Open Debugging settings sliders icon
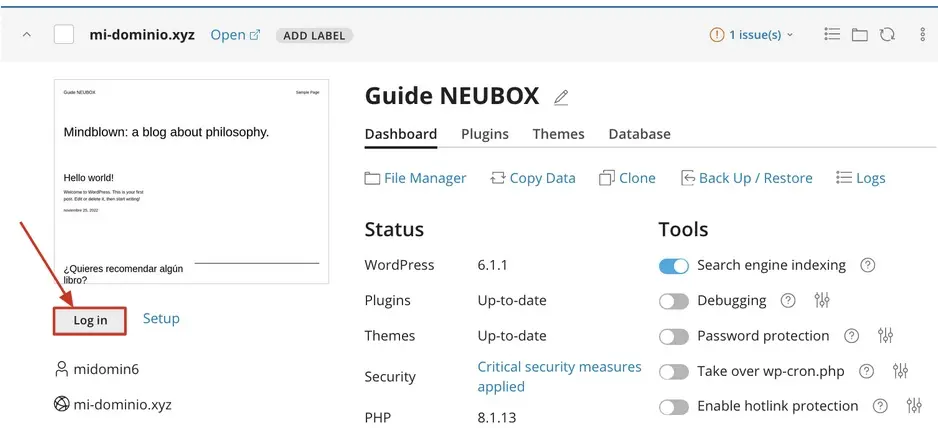Image resolution: width=938 pixels, height=428 pixels. pos(822,300)
